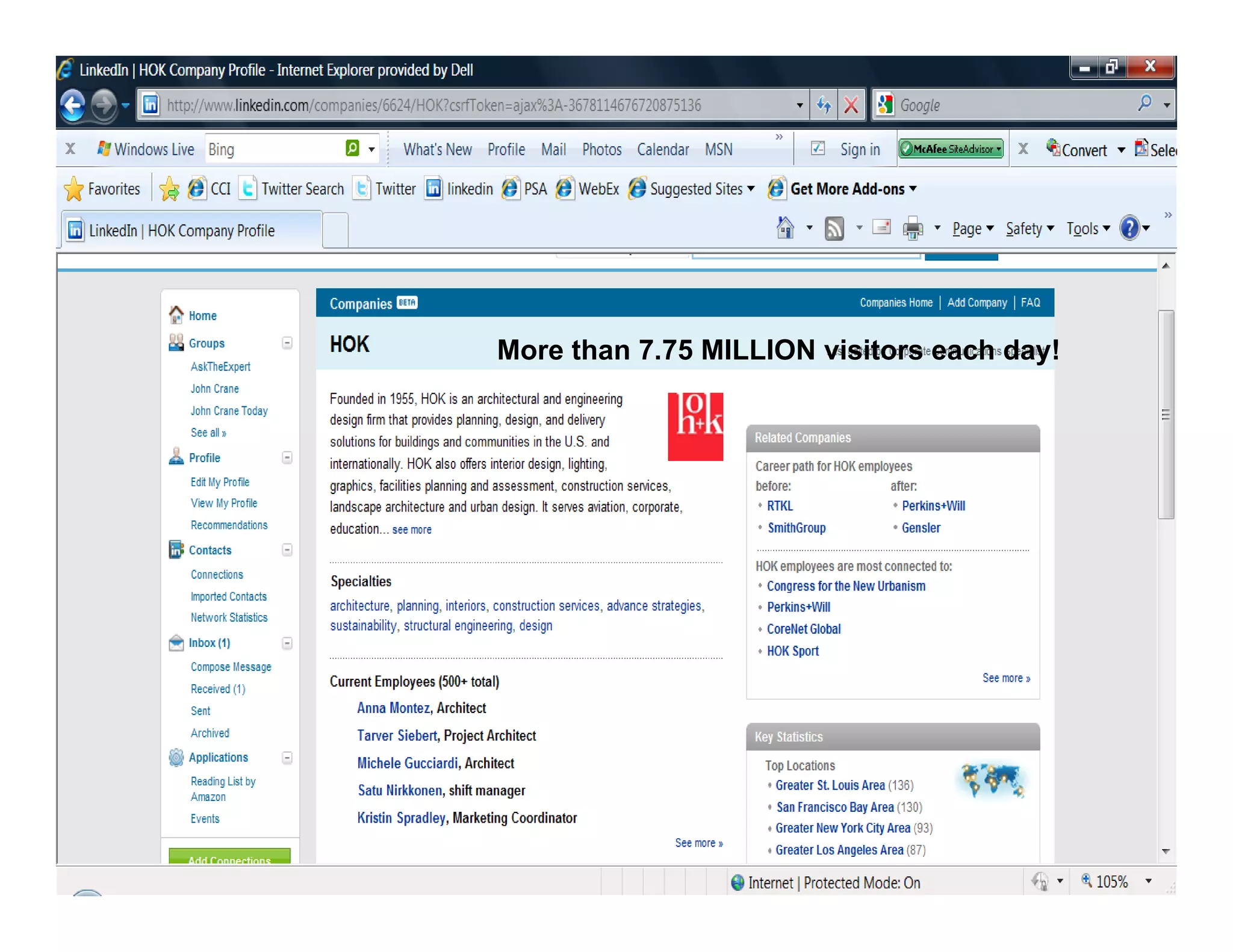Click the Home icon in LinkedIn sidebar

tap(176, 315)
